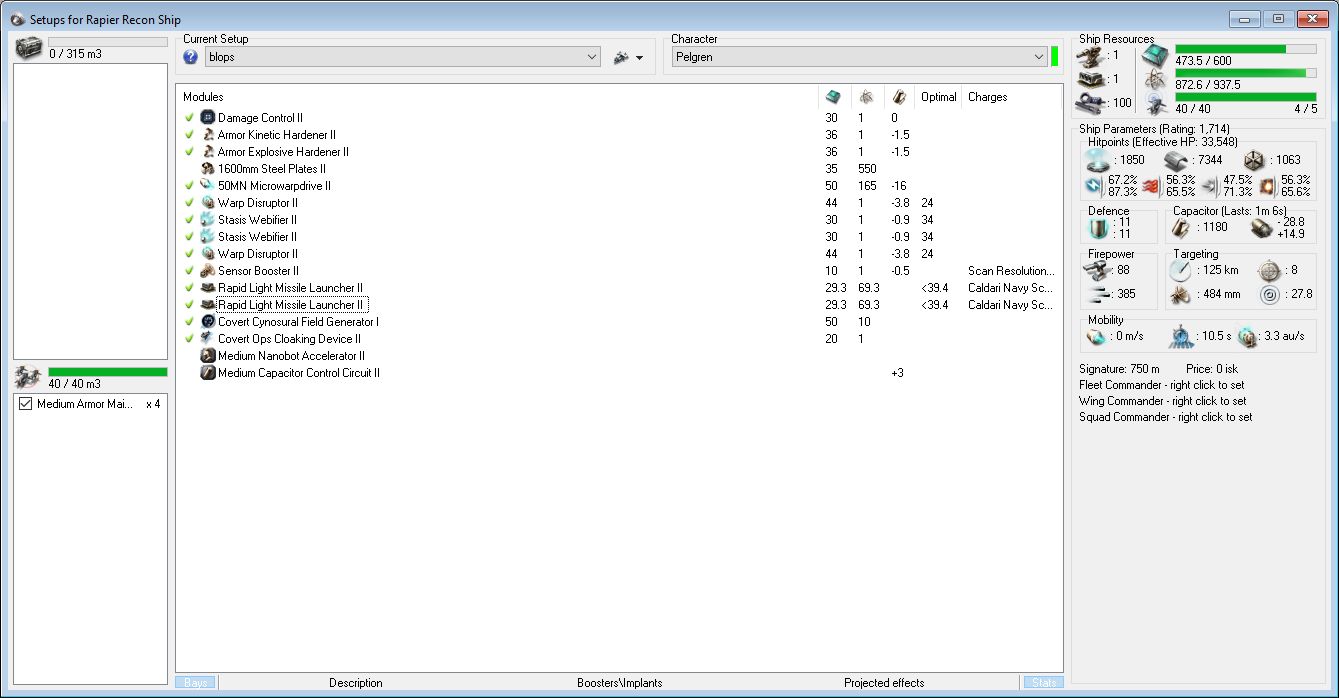Image resolution: width=1339 pixels, height=698 pixels.
Task: Click the 1600mm Steel Plates II icon
Action: click(208, 169)
